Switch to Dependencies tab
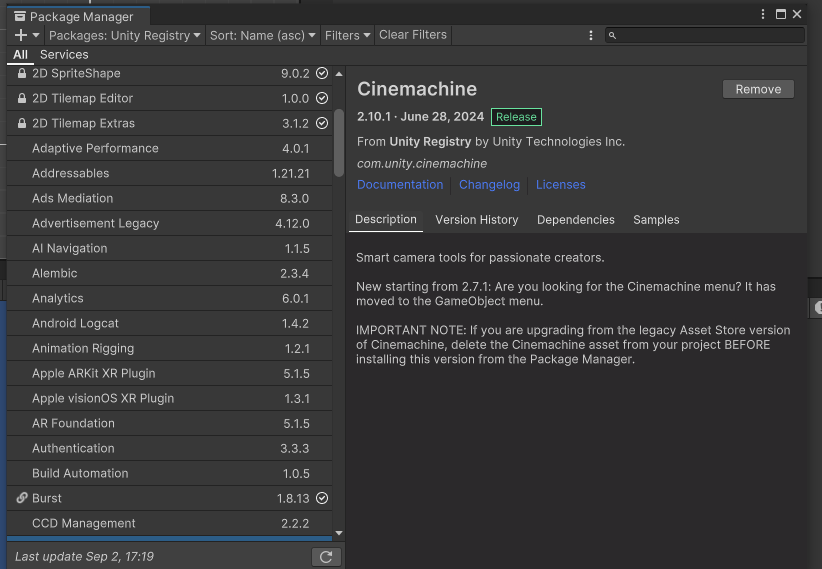The image size is (822, 569). [576, 220]
